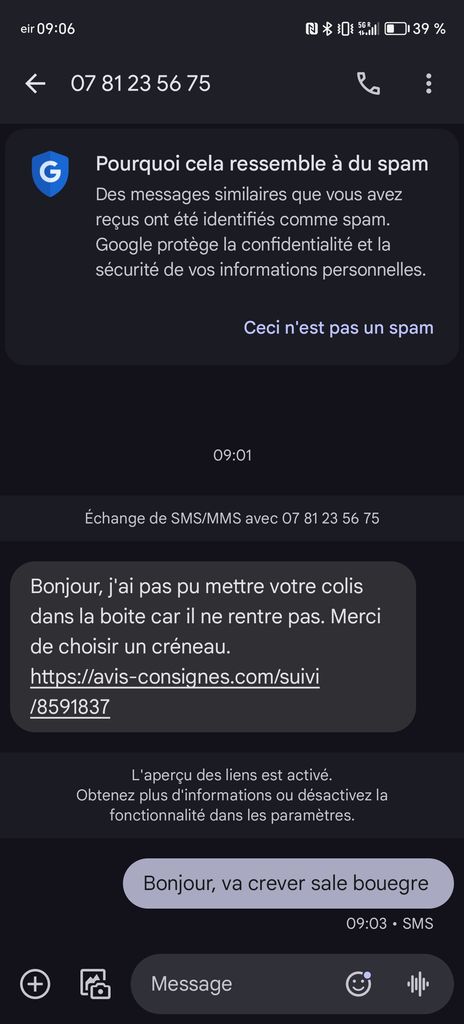464x1024 pixels.
Task: Open the emoji picker
Action: pos(358,984)
